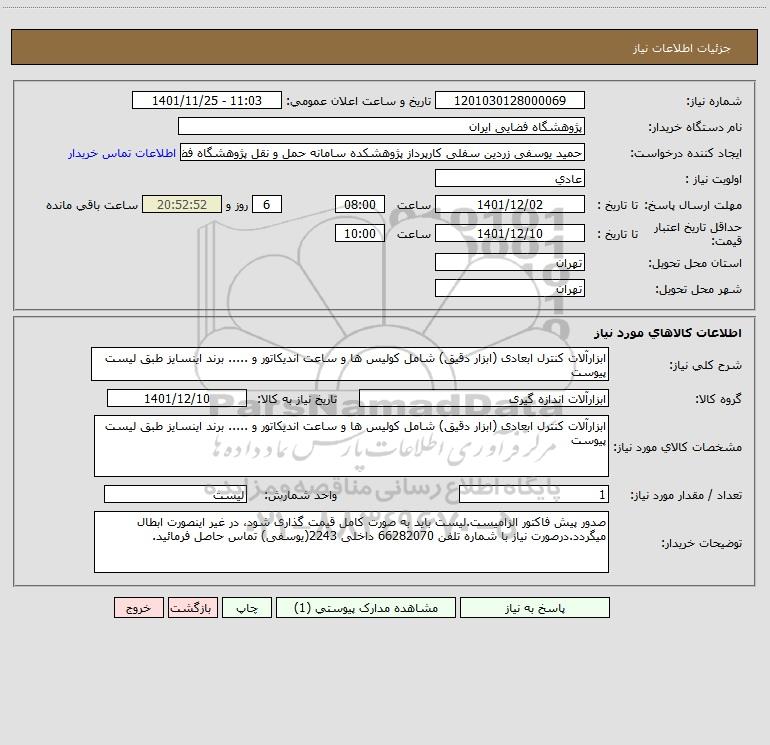Viewport: 770px width, 745px height.
Task: Click the quantity field showing 1
Action: click(534, 495)
